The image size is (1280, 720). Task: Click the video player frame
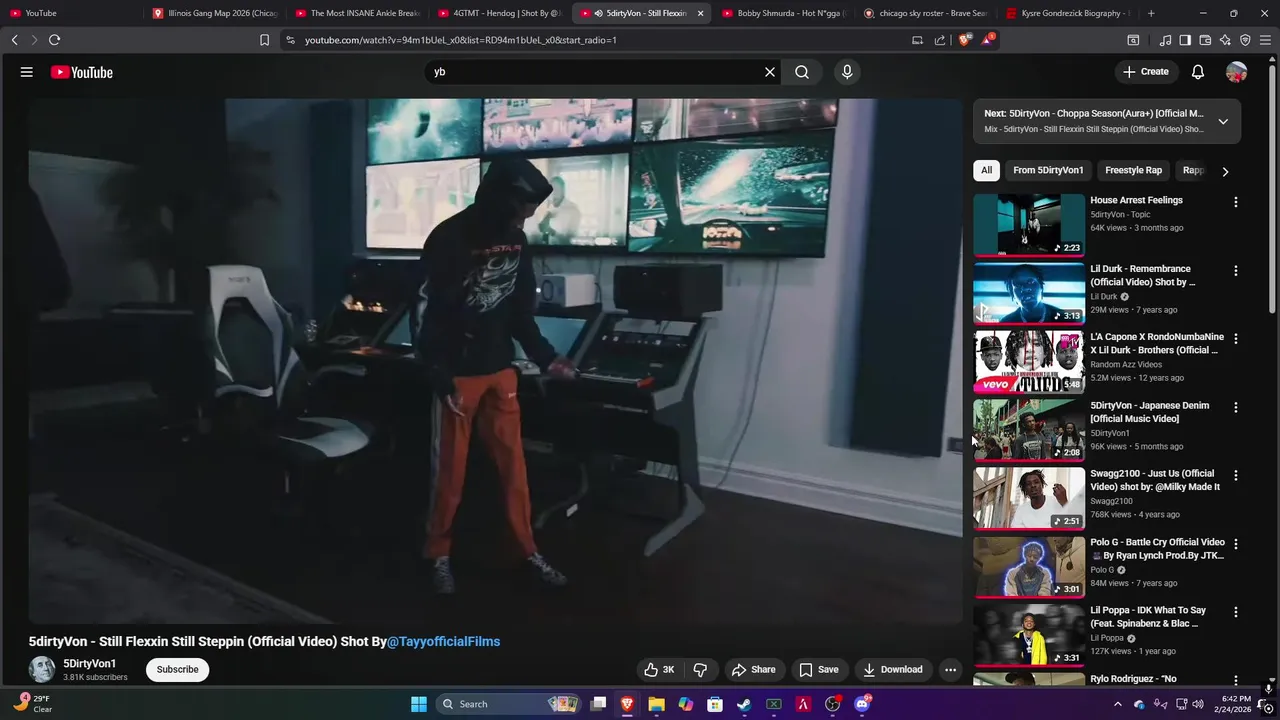click(x=495, y=361)
